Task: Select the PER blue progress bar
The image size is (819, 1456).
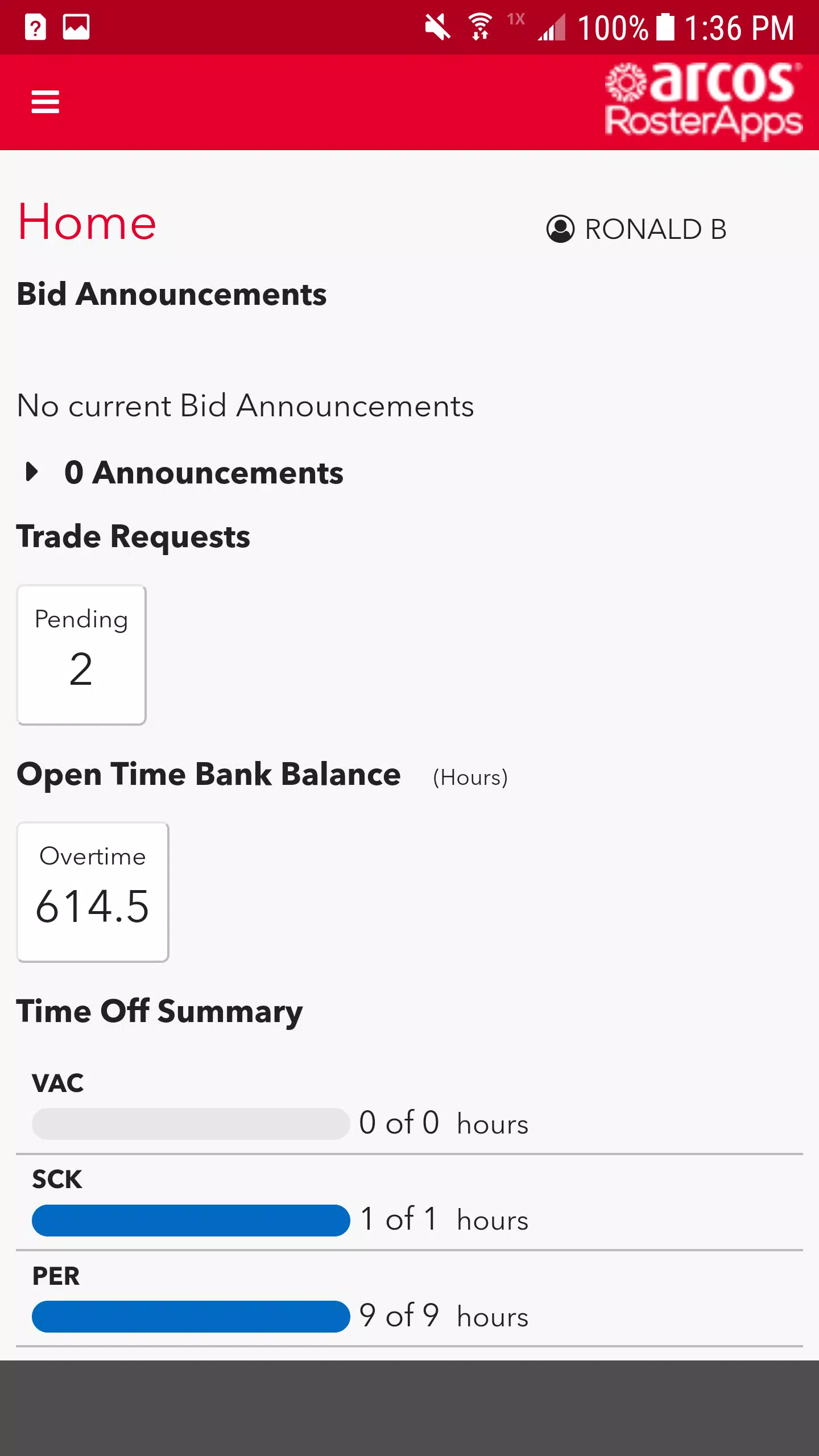Action: [x=191, y=1316]
